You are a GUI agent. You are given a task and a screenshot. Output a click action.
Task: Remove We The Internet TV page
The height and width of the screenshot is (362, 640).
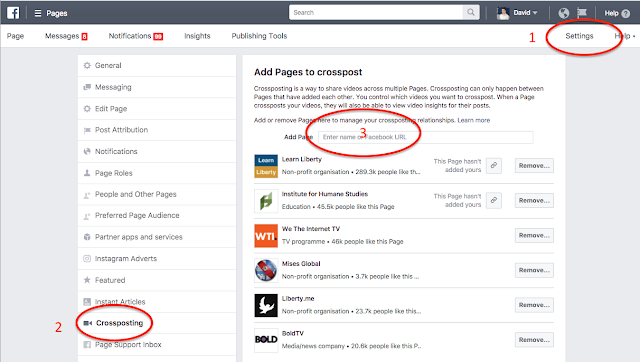point(534,235)
